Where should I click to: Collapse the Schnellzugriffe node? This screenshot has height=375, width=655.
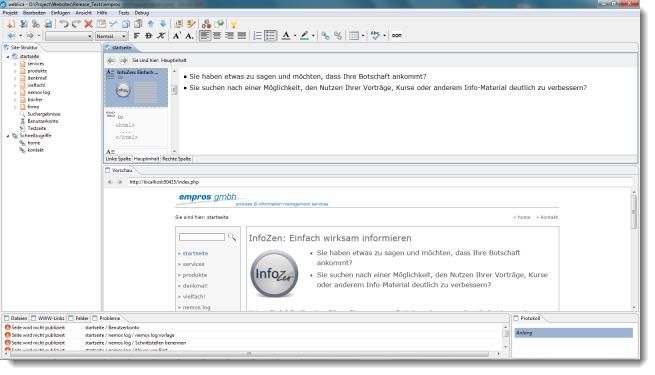click(8, 136)
